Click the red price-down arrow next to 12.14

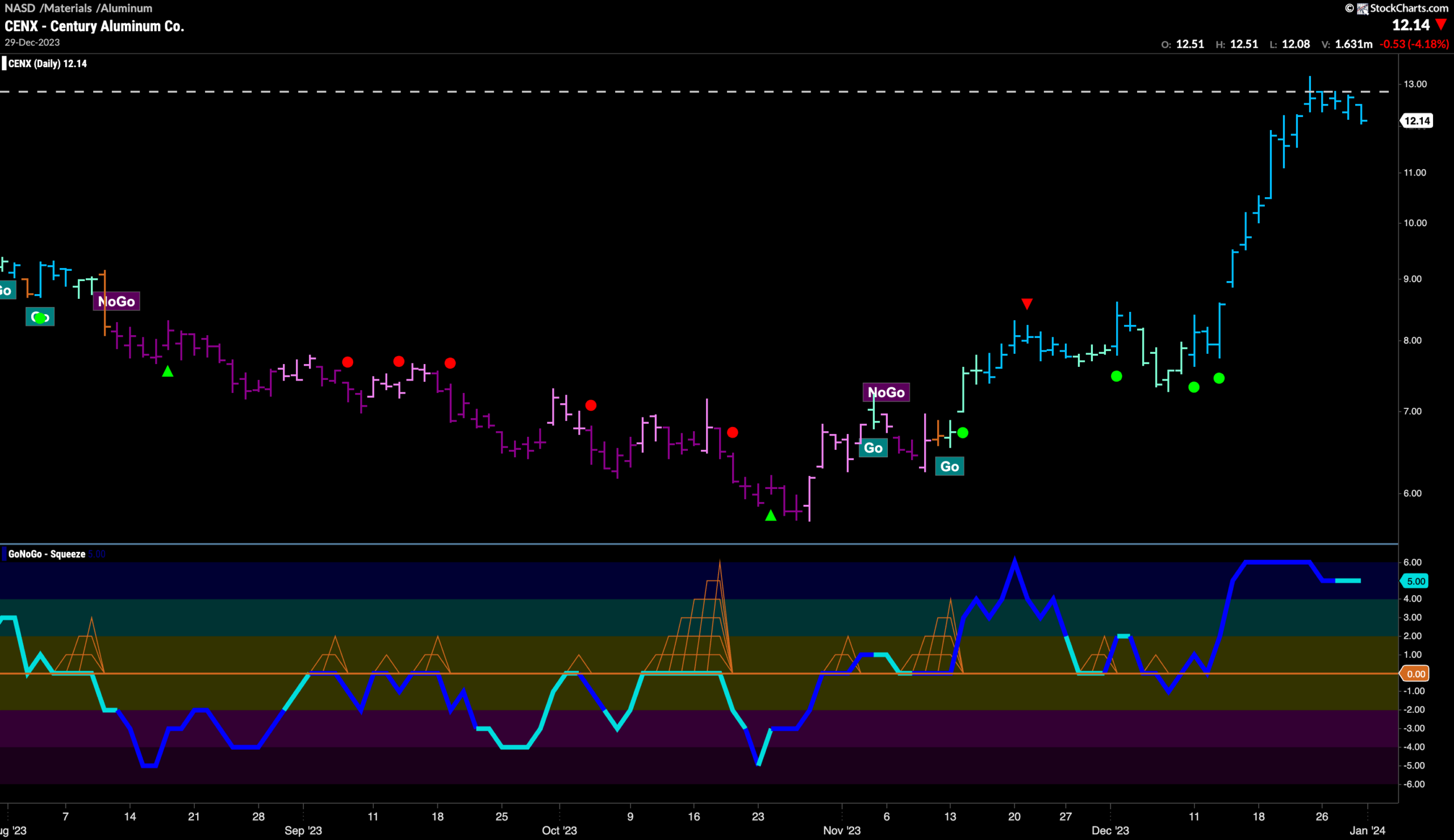pos(1441,25)
